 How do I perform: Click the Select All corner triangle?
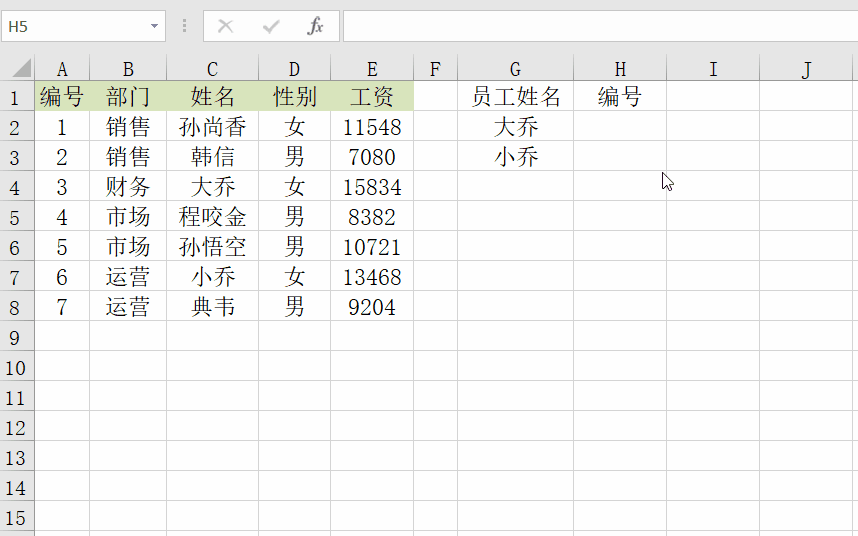(21, 68)
